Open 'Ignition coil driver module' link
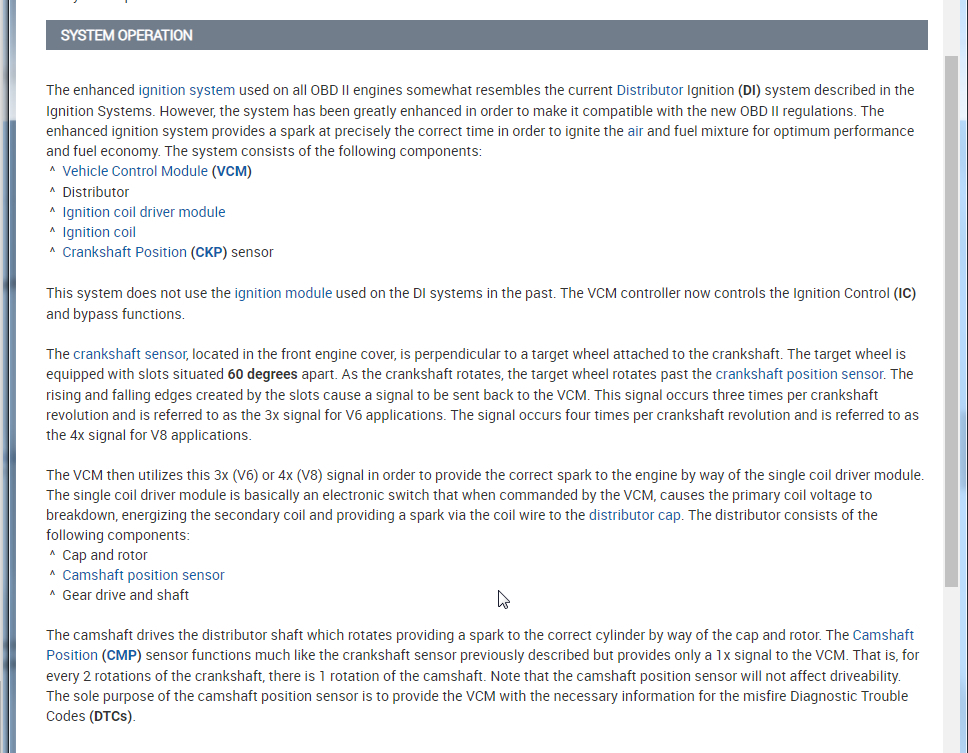This screenshot has width=968, height=753. coord(144,212)
